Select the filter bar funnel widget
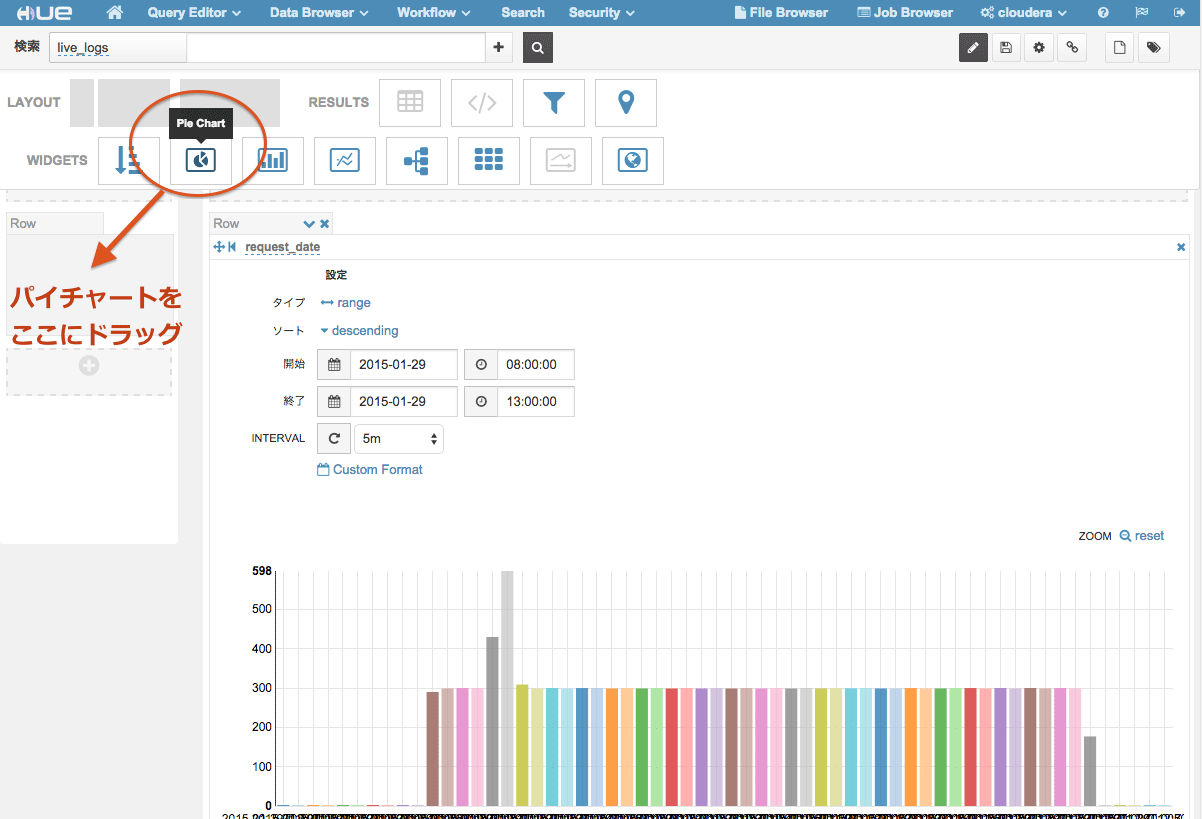This screenshot has width=1202, height=819. (x=554, y=102)
